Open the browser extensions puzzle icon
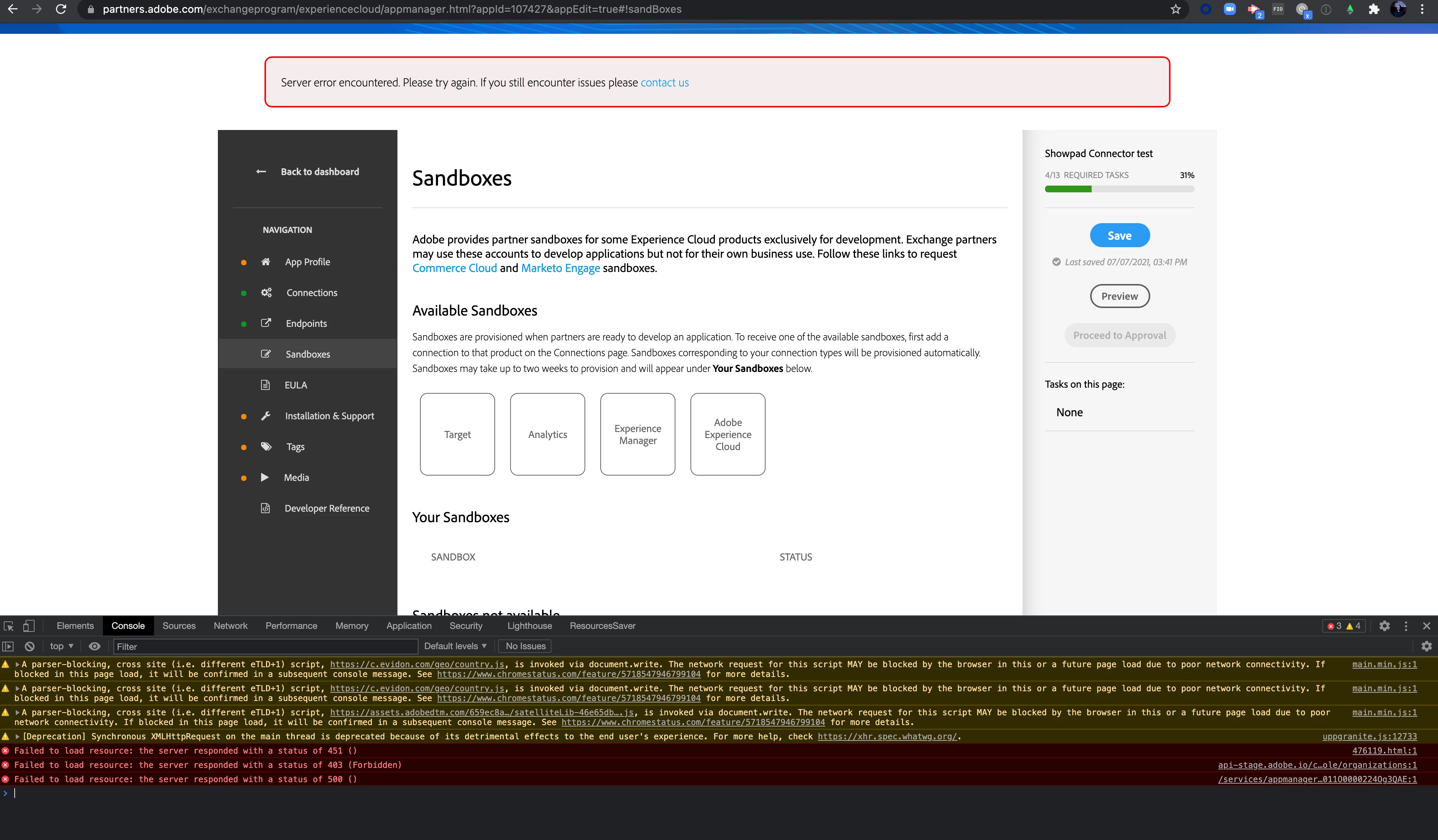This screenshot has height=840, width=1438. click(x=1374, y=9)
